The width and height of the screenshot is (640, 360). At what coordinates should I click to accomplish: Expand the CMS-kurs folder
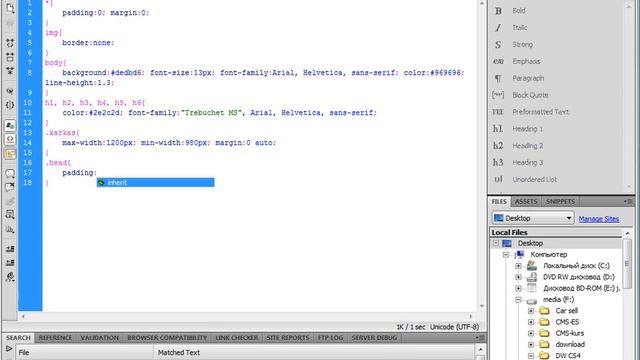531,333
